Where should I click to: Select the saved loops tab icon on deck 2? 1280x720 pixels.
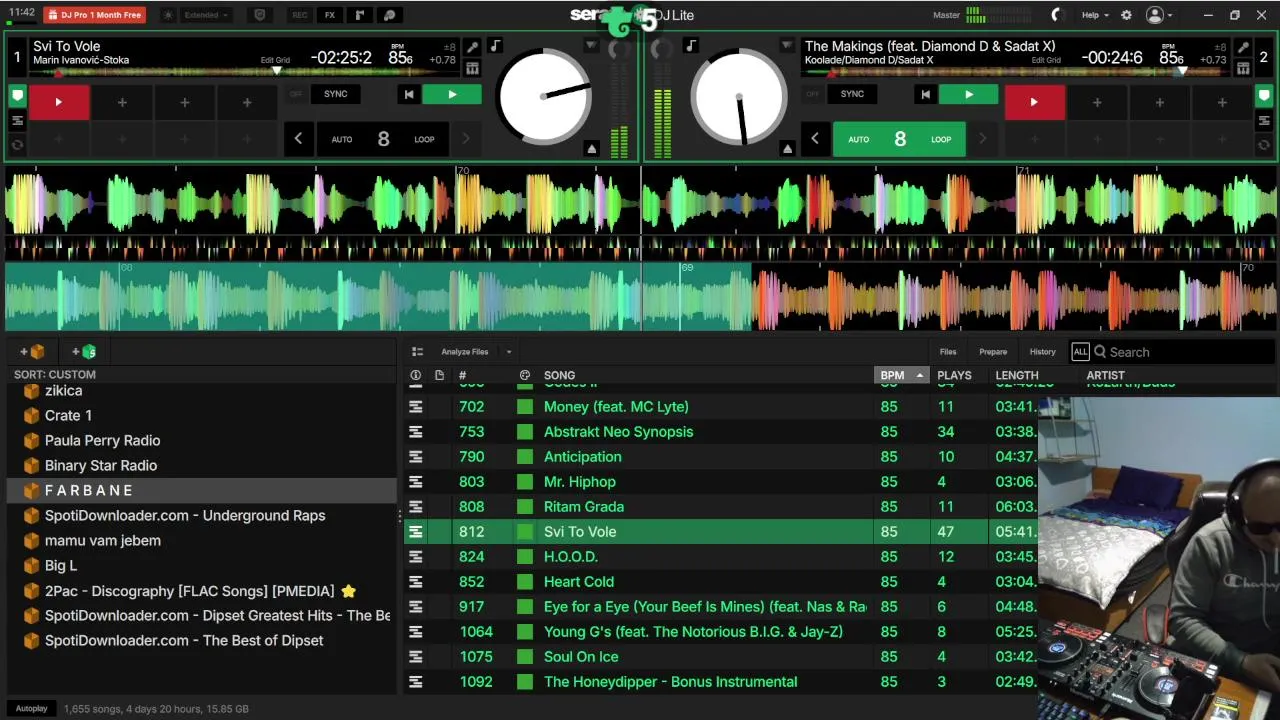click(x=1263, y=121)
